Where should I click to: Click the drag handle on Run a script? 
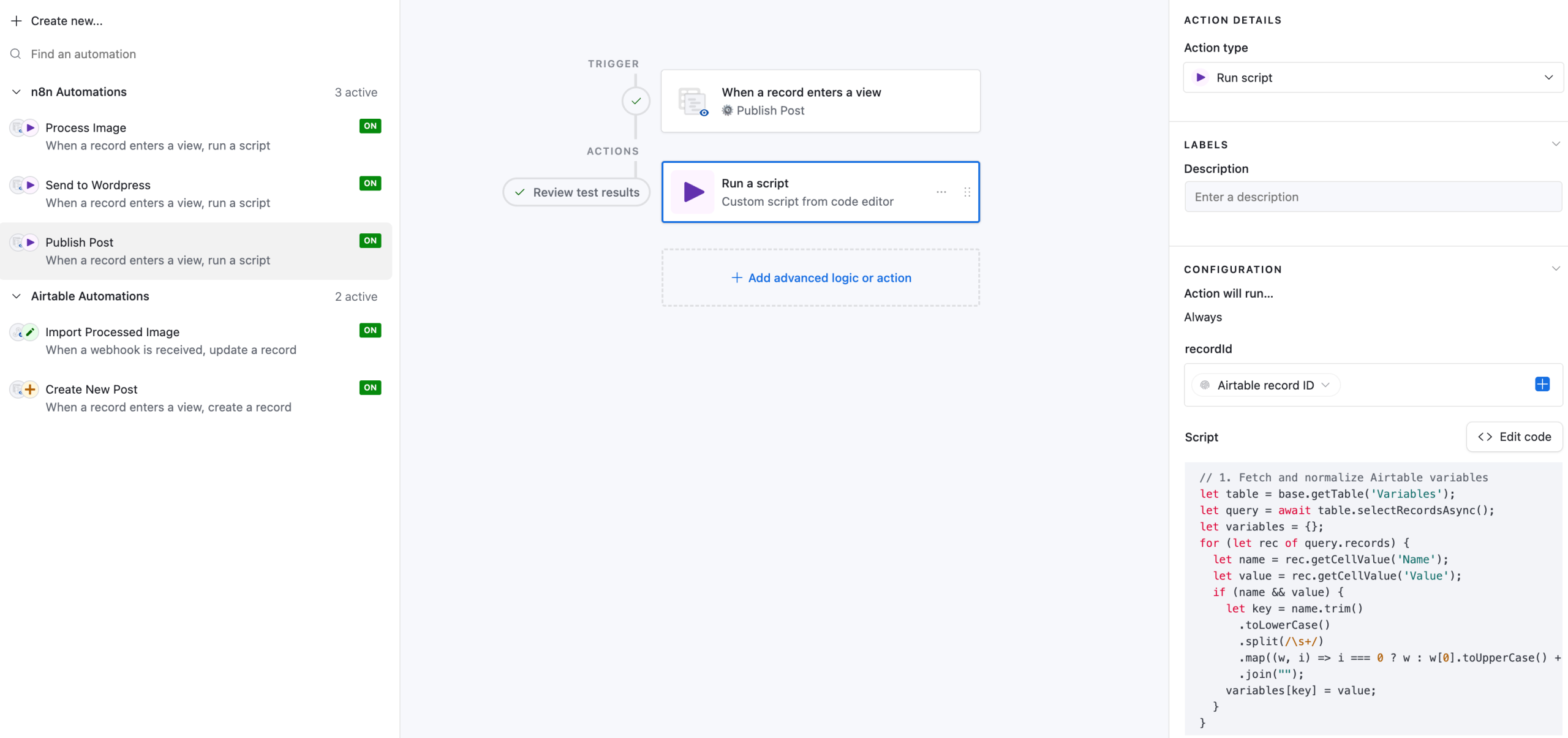967,192
